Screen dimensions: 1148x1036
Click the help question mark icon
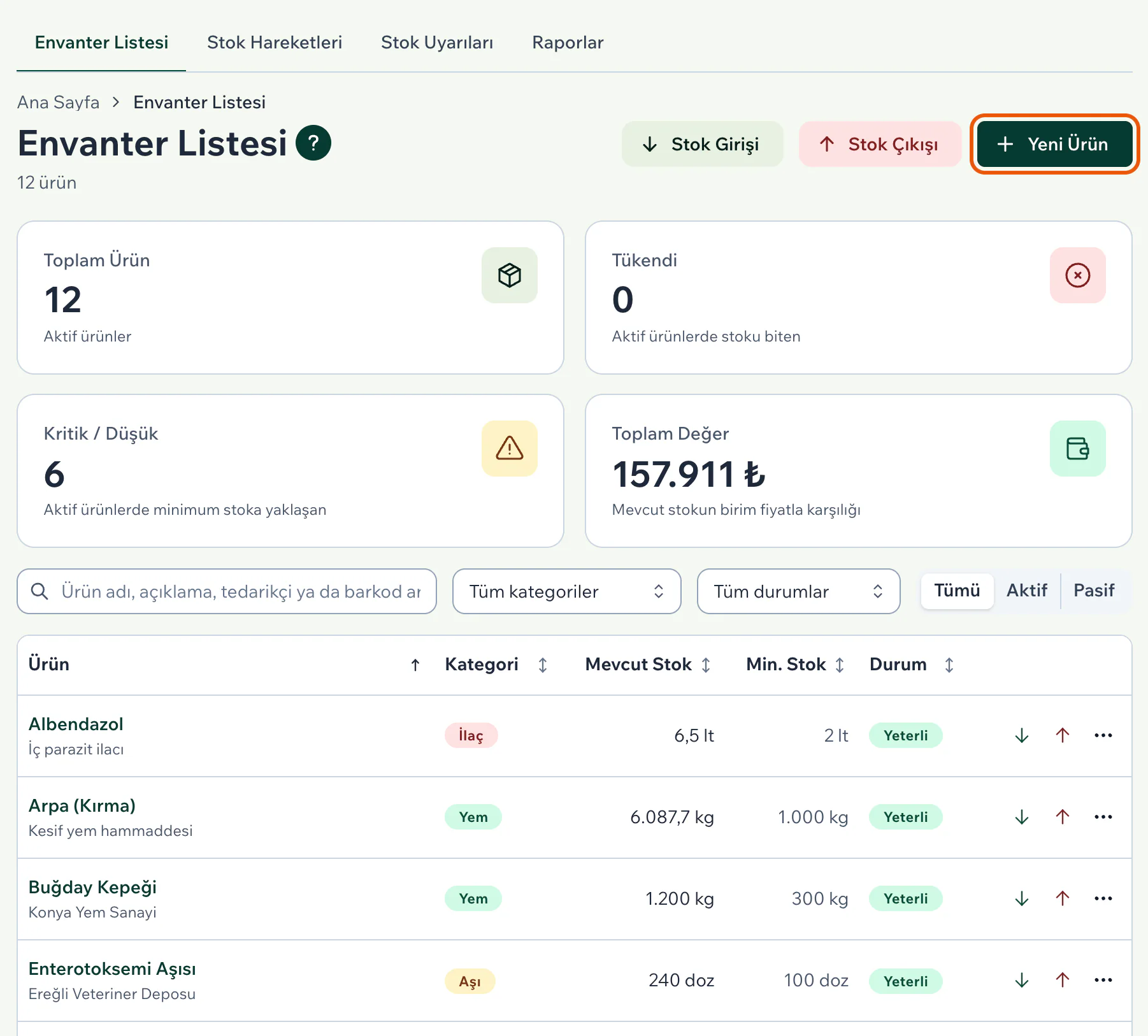pyautogui.click(x=313, y=143)
